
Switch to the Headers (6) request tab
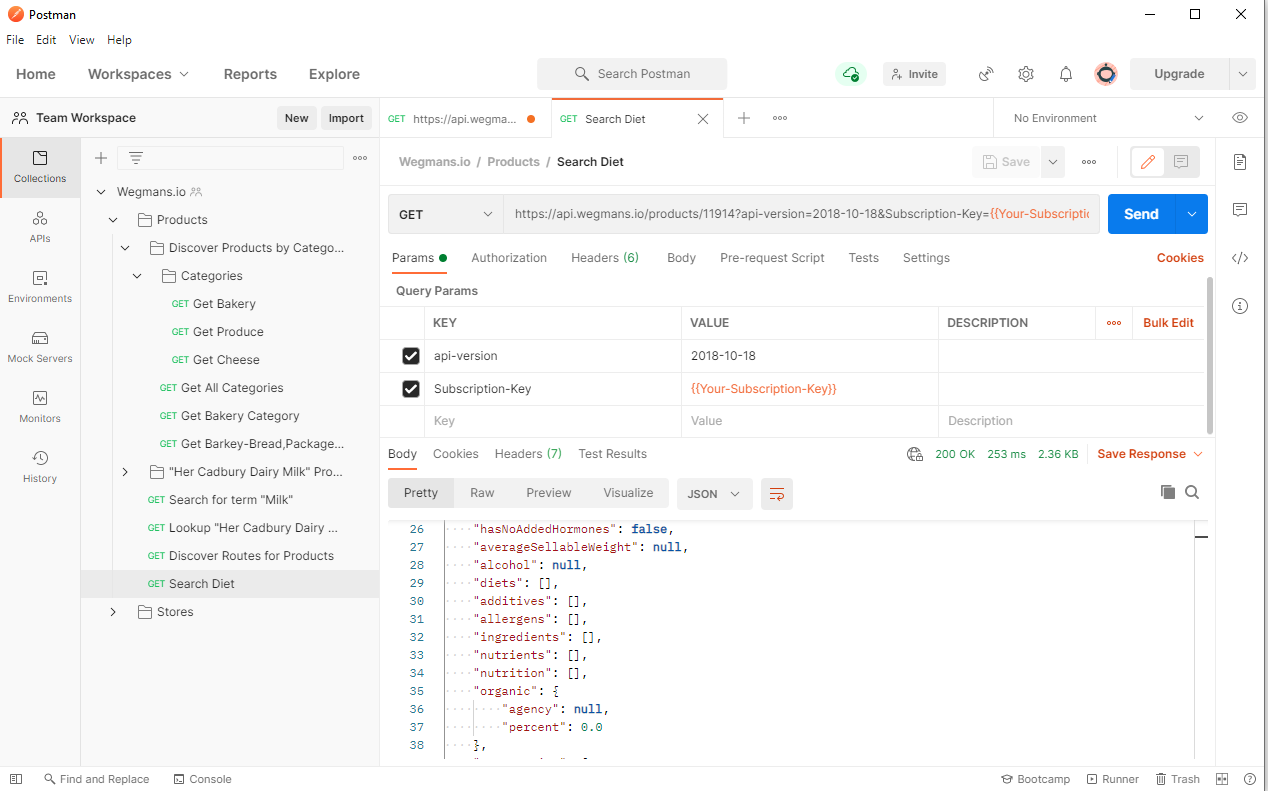605,258
